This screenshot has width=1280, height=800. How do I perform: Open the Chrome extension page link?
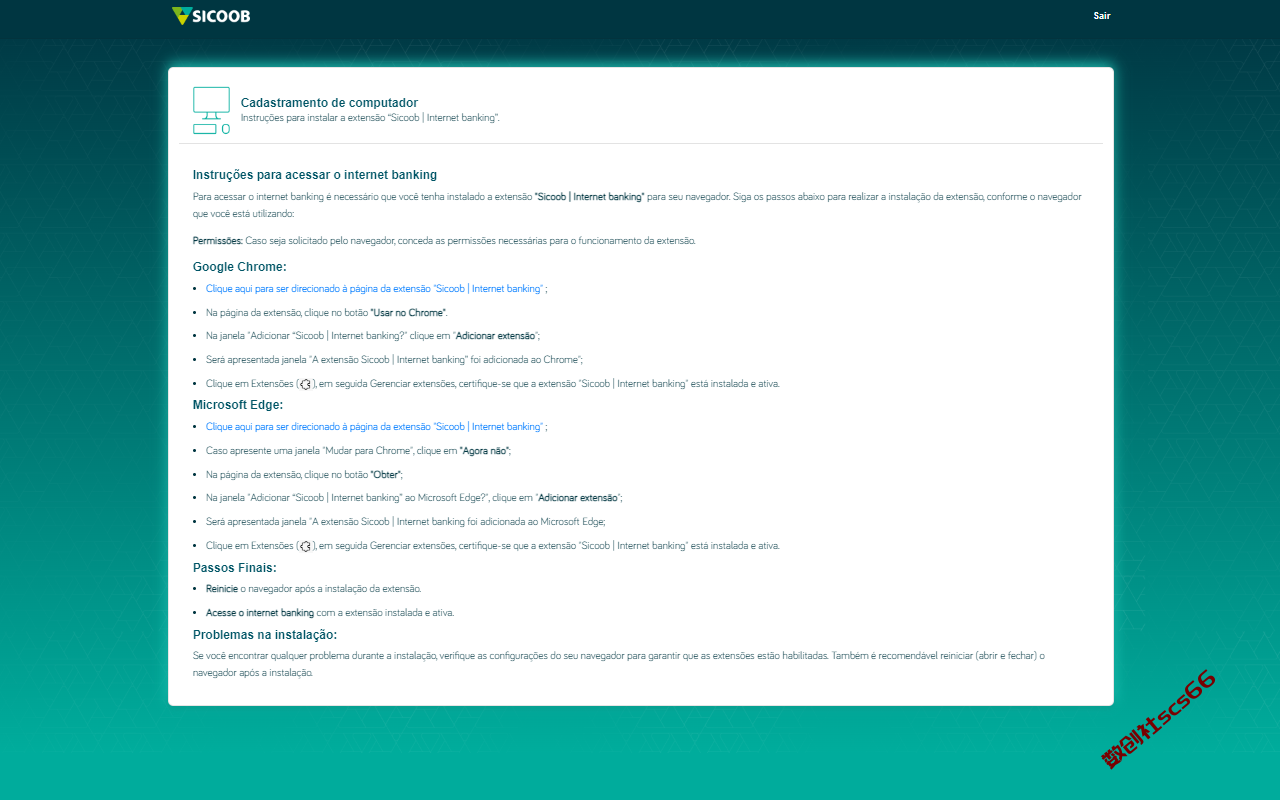pos(376,289)
